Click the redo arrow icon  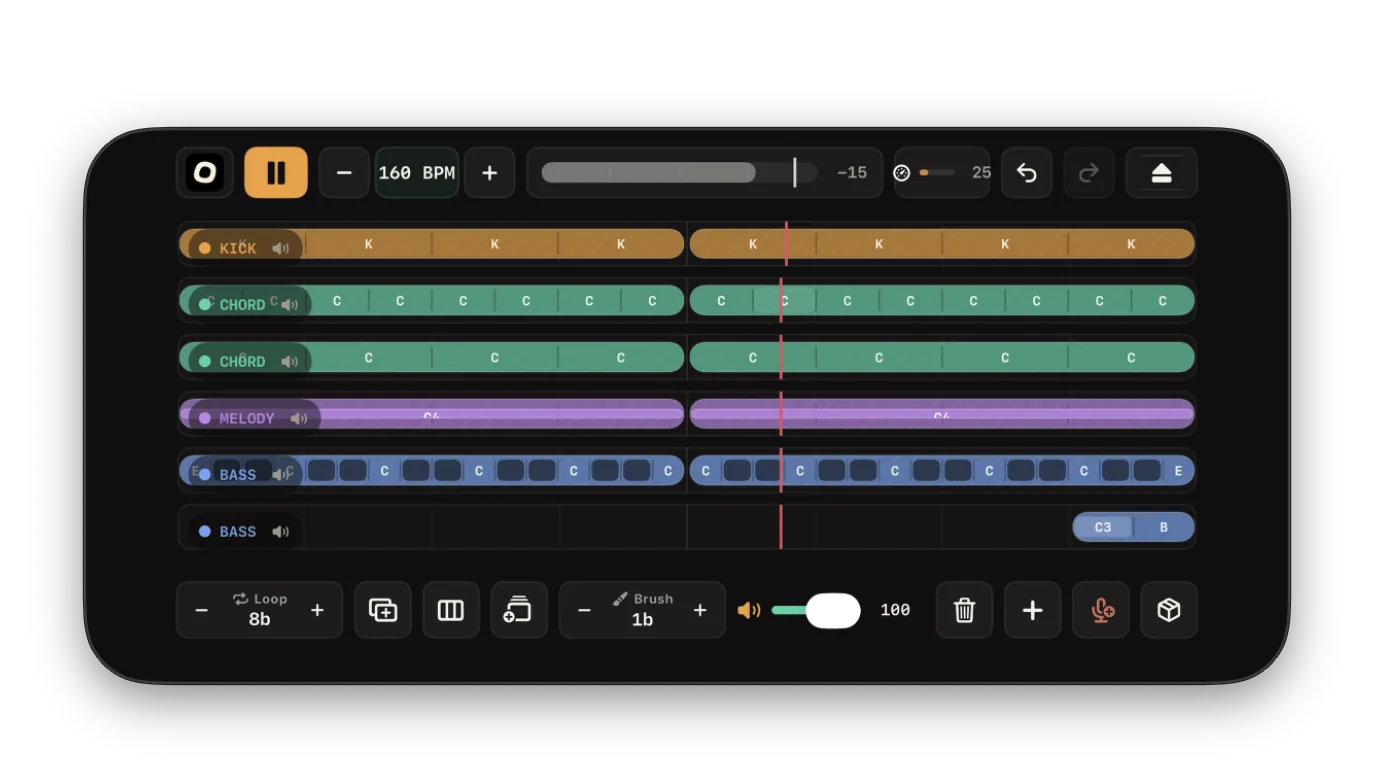coord(1088,172)
